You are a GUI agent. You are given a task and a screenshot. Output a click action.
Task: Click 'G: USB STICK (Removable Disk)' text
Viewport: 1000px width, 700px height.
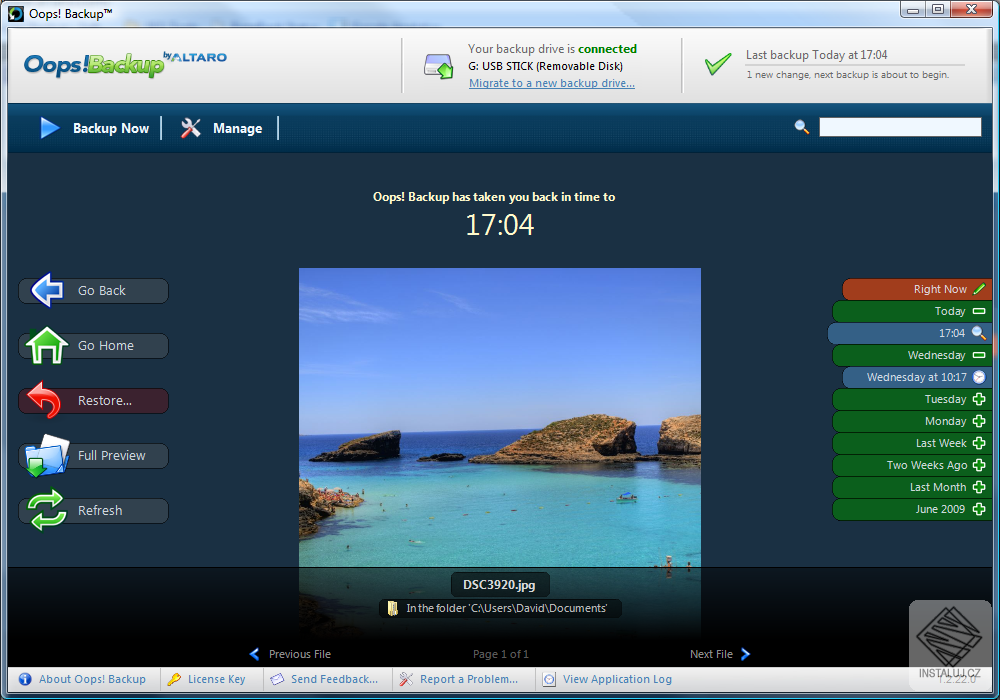click(x=545, y=66)
